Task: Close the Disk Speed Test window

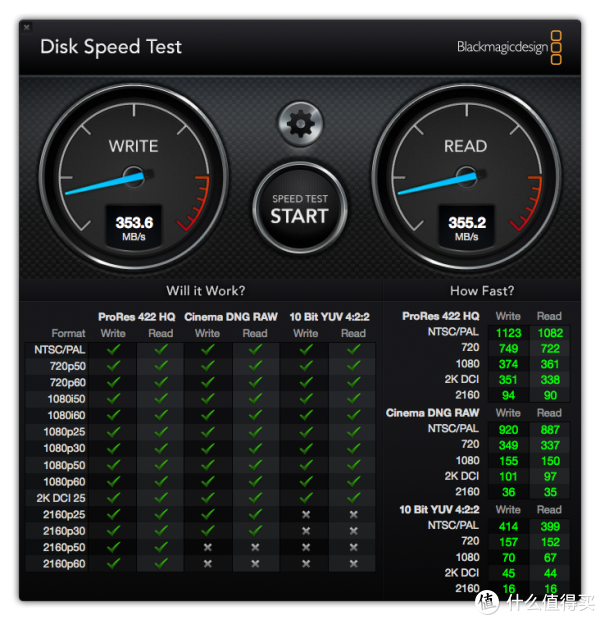Action: [x=26, y=27]
